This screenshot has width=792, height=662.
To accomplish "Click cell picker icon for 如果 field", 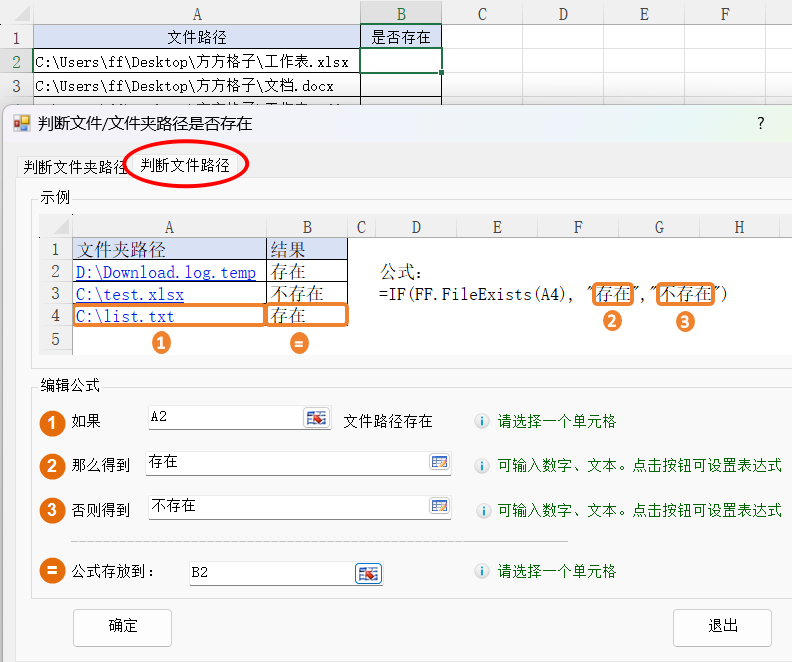I will click(x=317, y=418).
